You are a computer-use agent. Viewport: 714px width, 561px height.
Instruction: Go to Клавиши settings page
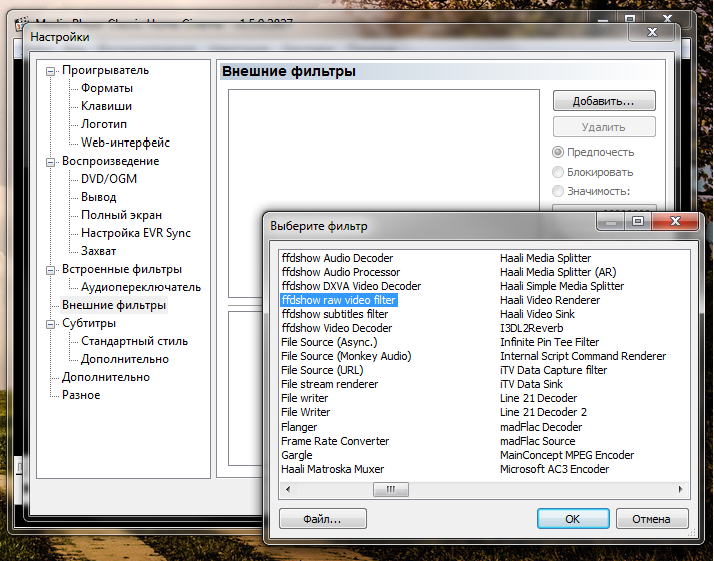(106, 106)
